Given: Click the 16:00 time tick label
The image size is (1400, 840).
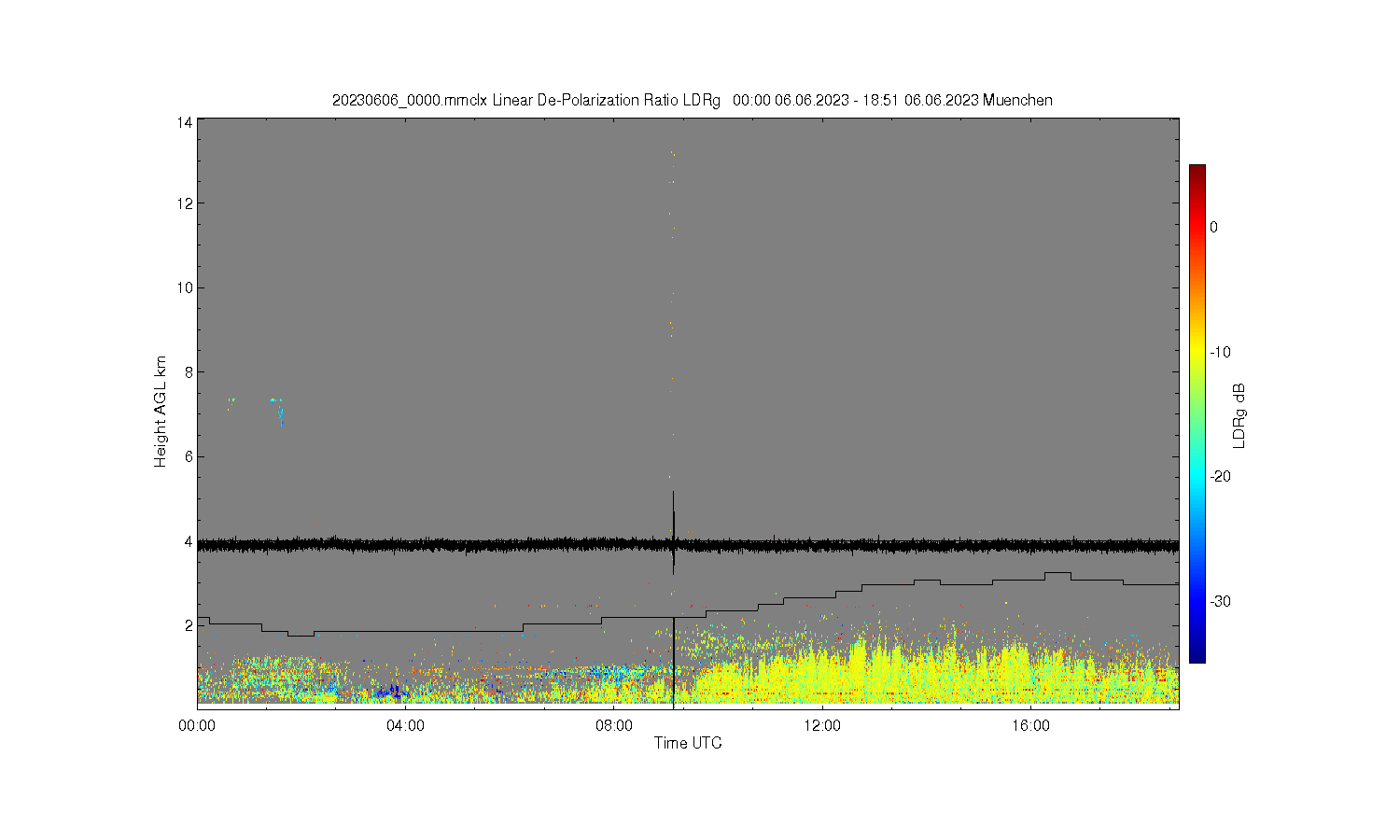Looking at the screenshot, I should [1030, 725].
